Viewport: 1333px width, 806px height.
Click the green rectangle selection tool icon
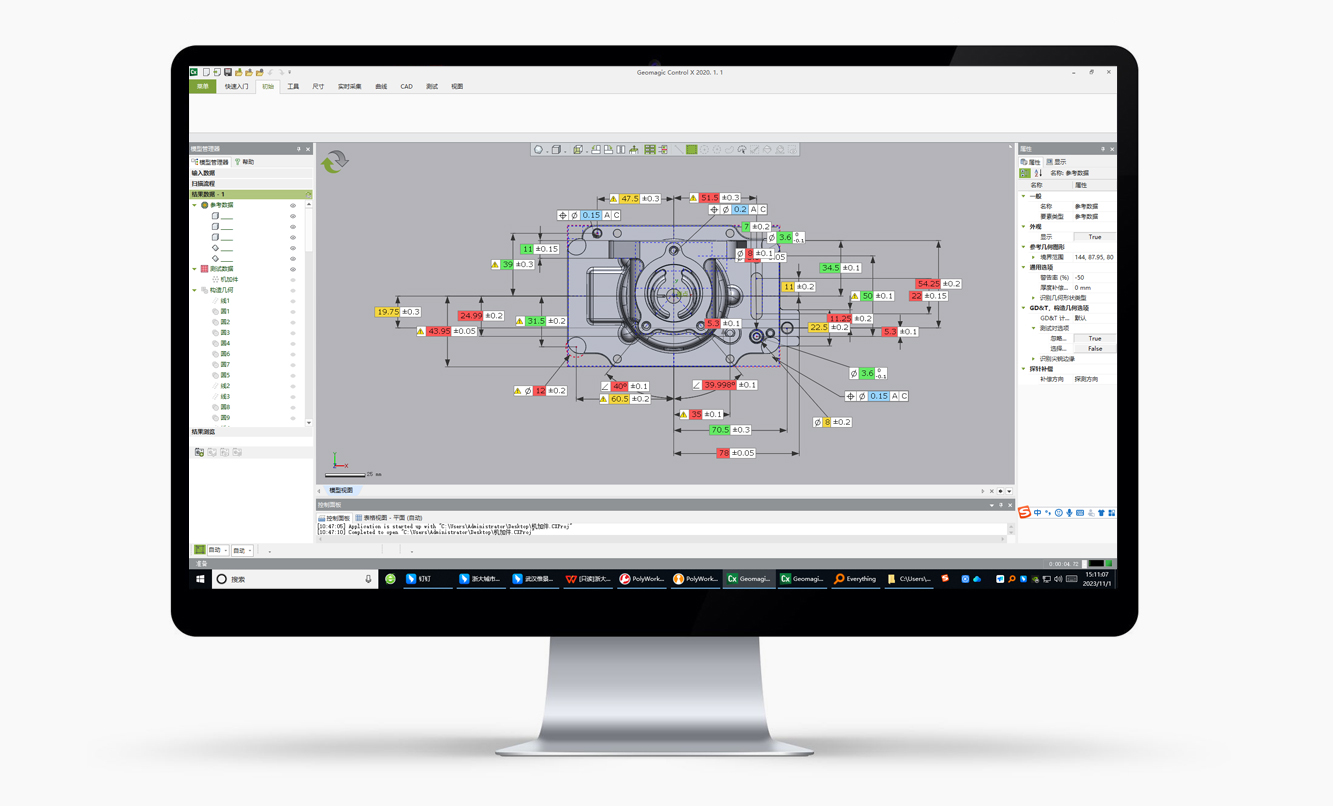point(691,150)
